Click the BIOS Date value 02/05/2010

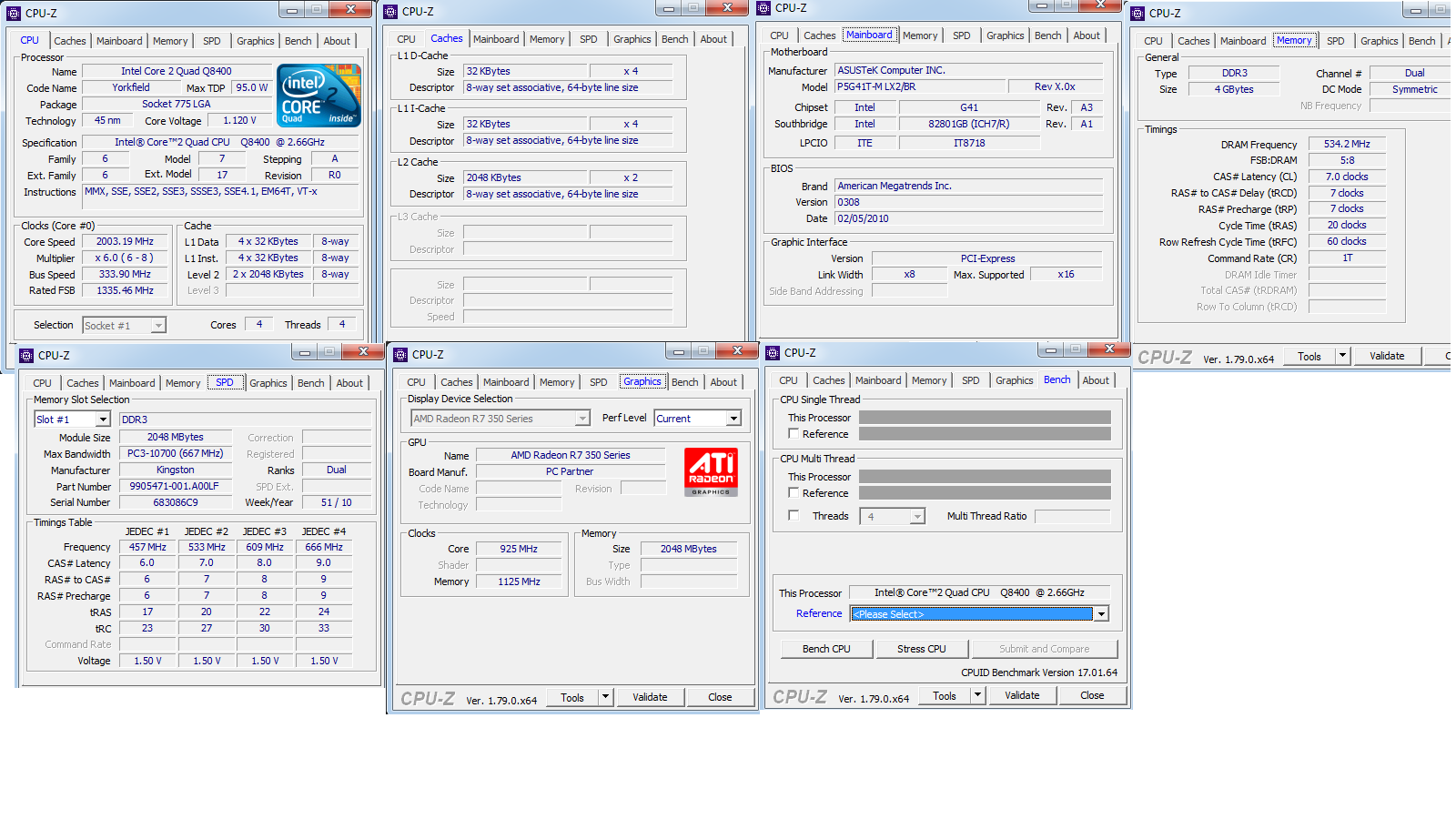pyautogui.click(x=969, y=218)
